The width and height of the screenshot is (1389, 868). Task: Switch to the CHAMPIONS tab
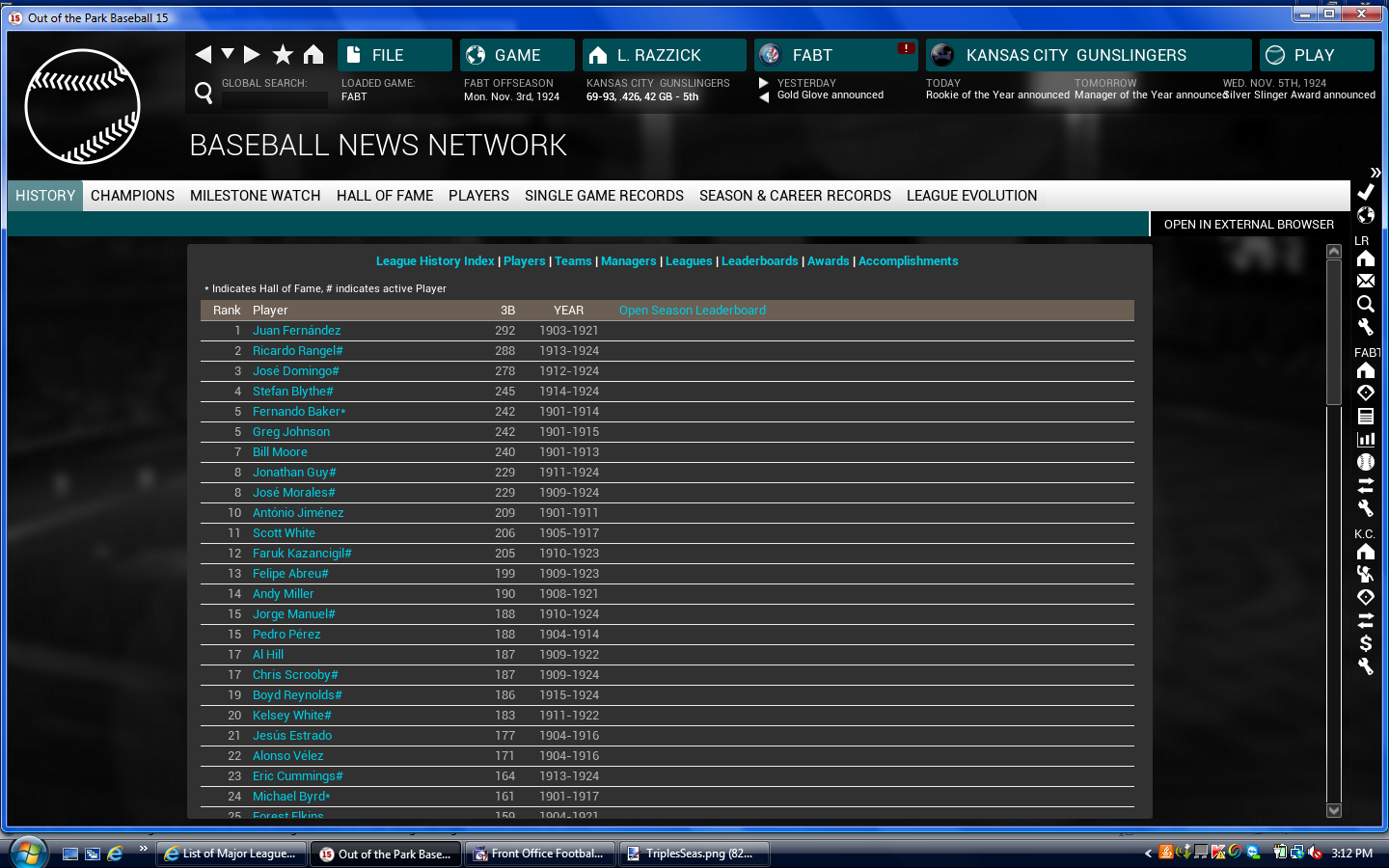coord(133,196)
